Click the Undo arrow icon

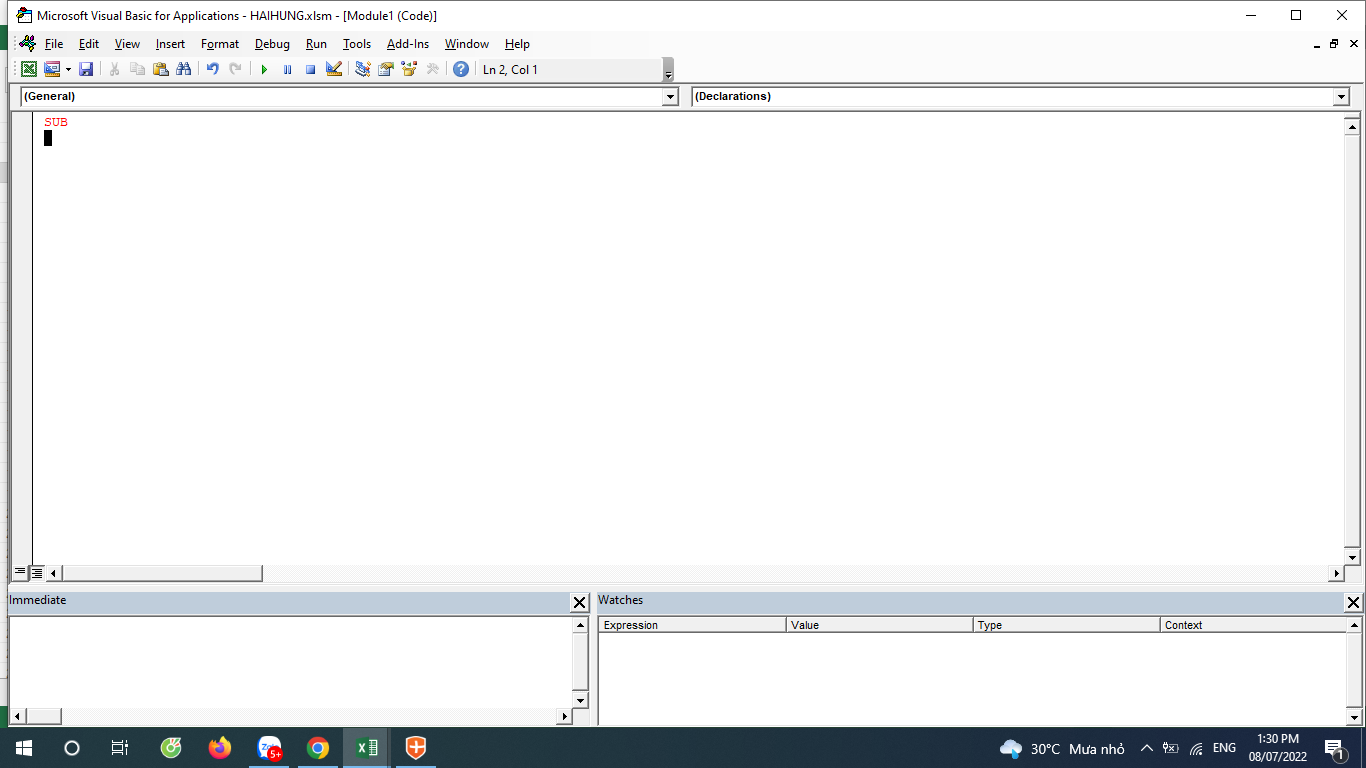213,69
